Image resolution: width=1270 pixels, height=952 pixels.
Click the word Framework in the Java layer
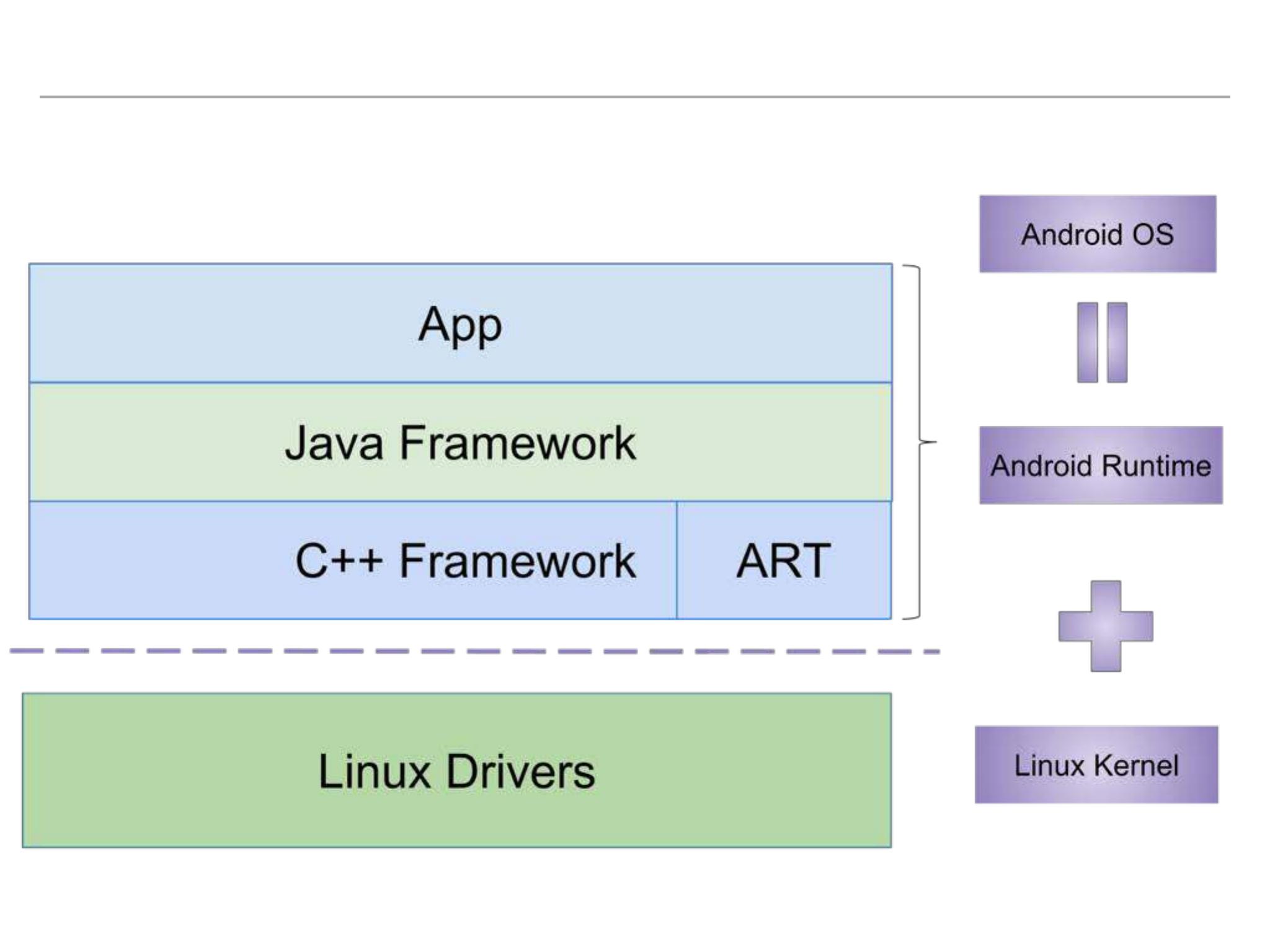(x=517, y=443)
